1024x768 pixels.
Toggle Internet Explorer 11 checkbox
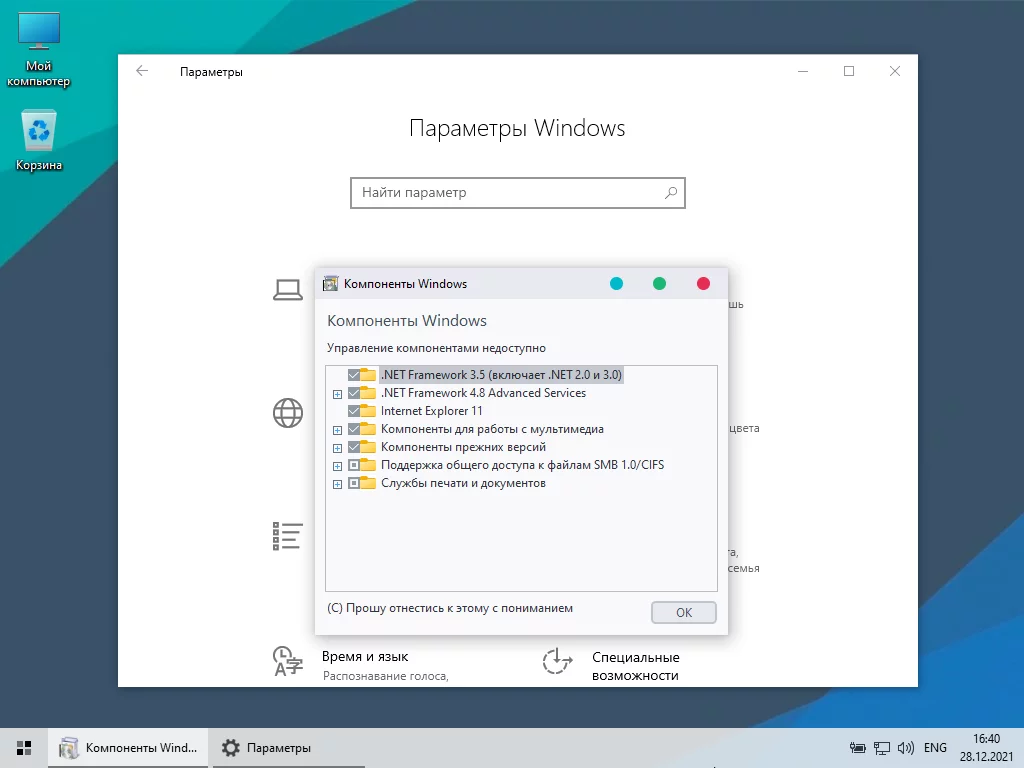pos(354,411)
